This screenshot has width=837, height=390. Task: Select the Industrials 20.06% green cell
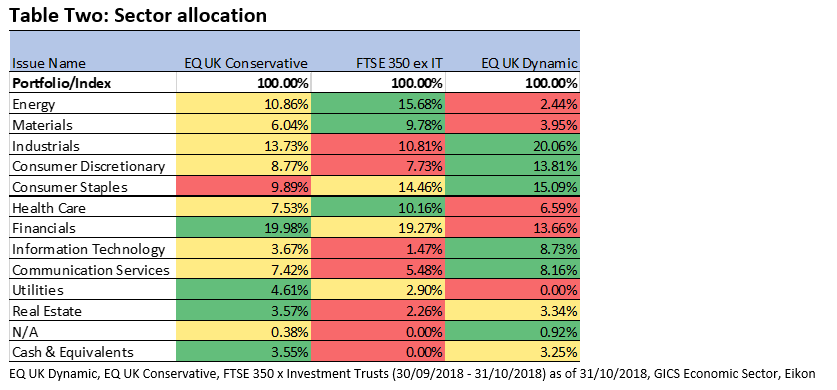point(512,145)
